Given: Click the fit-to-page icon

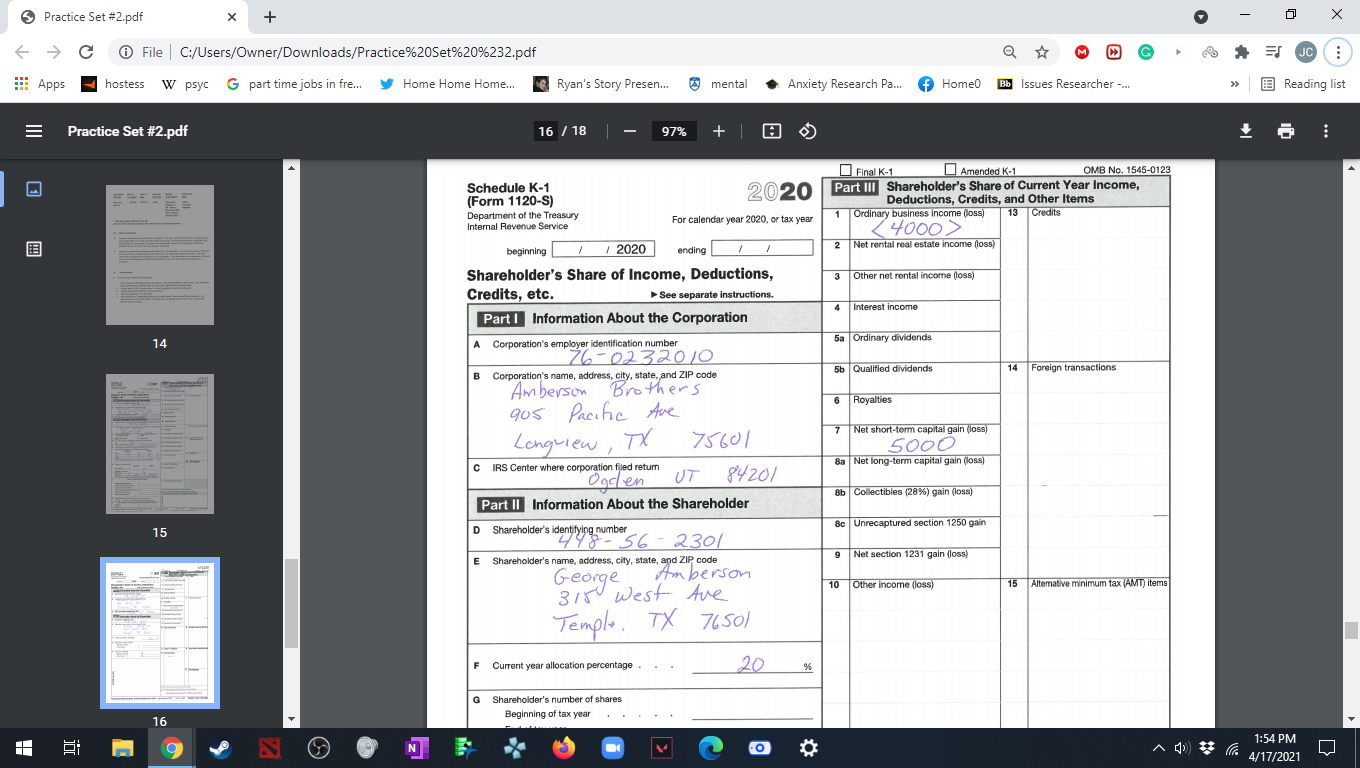Looking at the screenshot, I should 770,130.
